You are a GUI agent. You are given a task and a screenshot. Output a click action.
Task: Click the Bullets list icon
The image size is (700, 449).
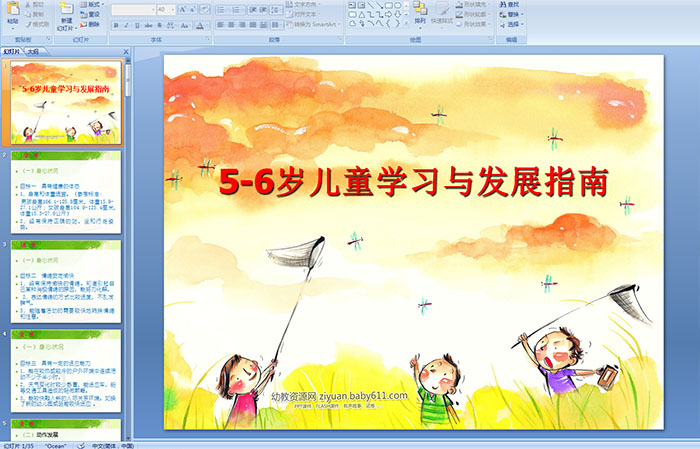click(221, 10)
